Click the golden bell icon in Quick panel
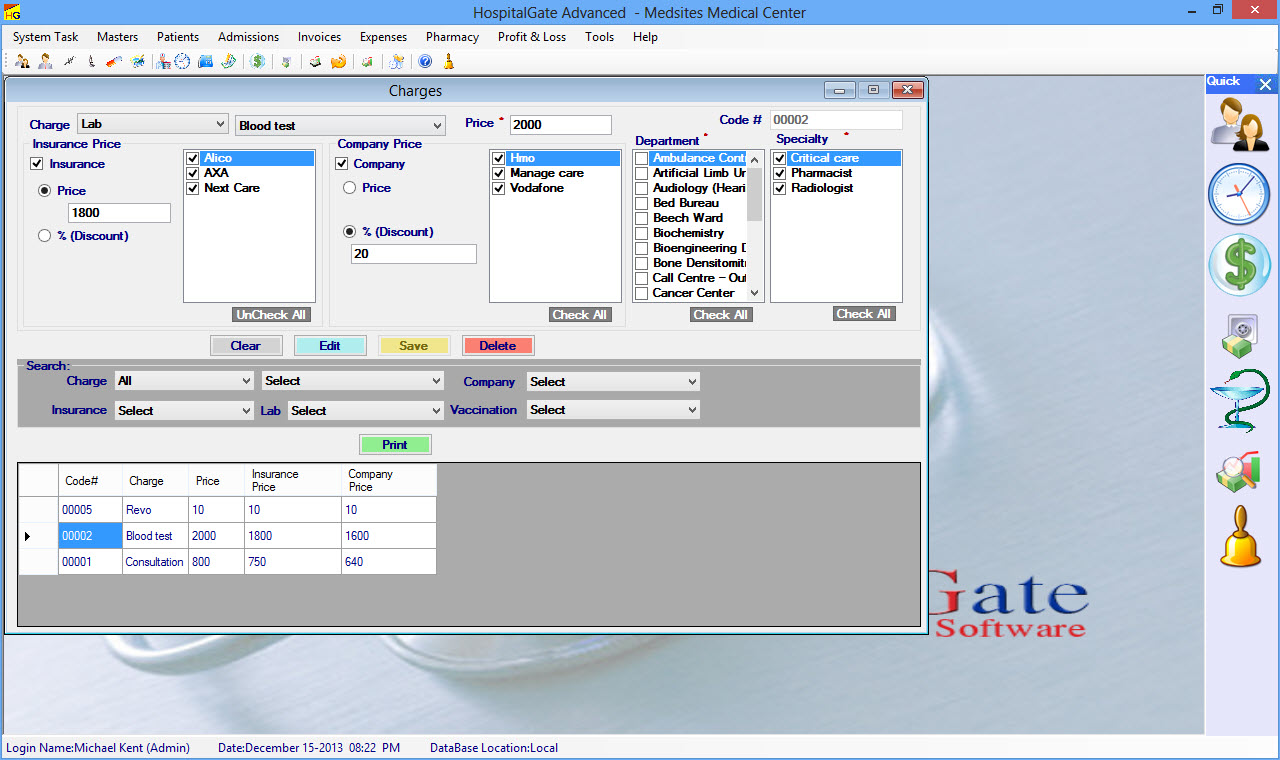1280x760 pixels. click(x=1240, y=537)
